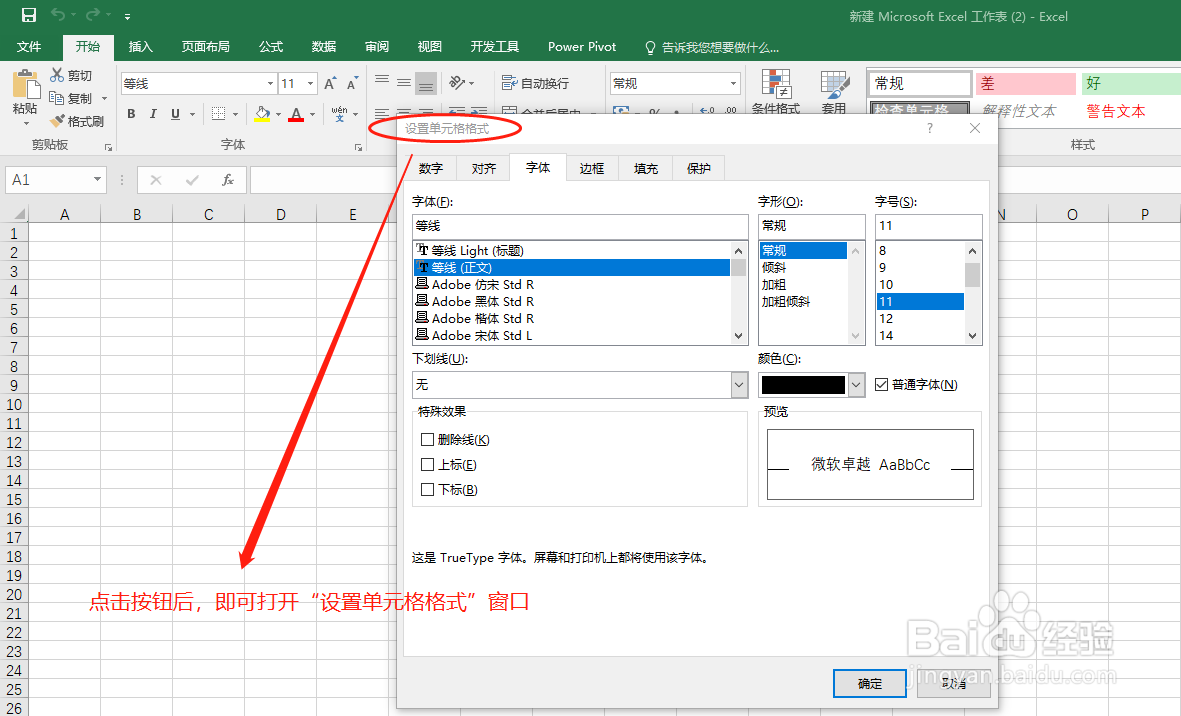
Task: Click the dialog help question mark
Action: (930, 129)
